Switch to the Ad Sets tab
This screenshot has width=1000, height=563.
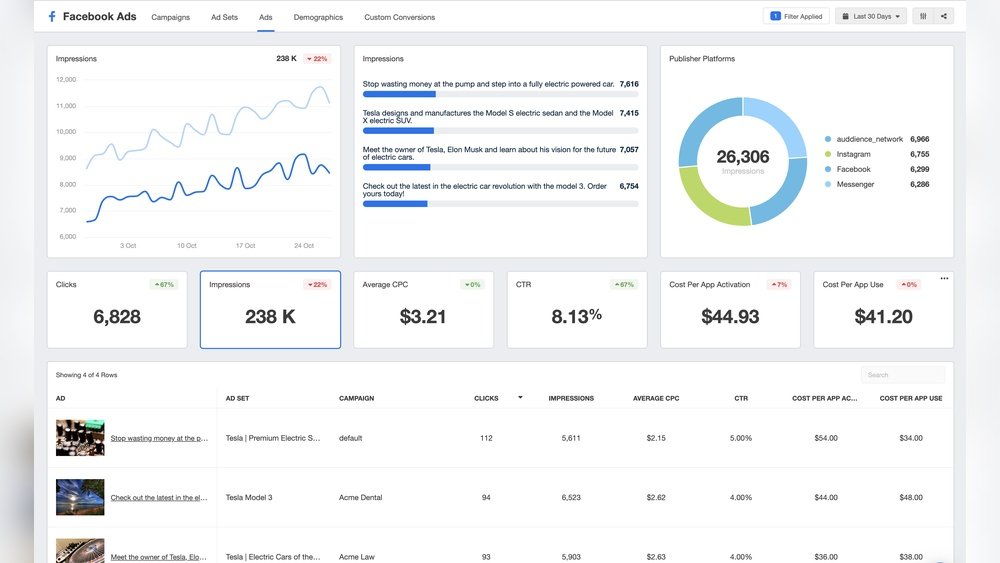tap(224, 17)
